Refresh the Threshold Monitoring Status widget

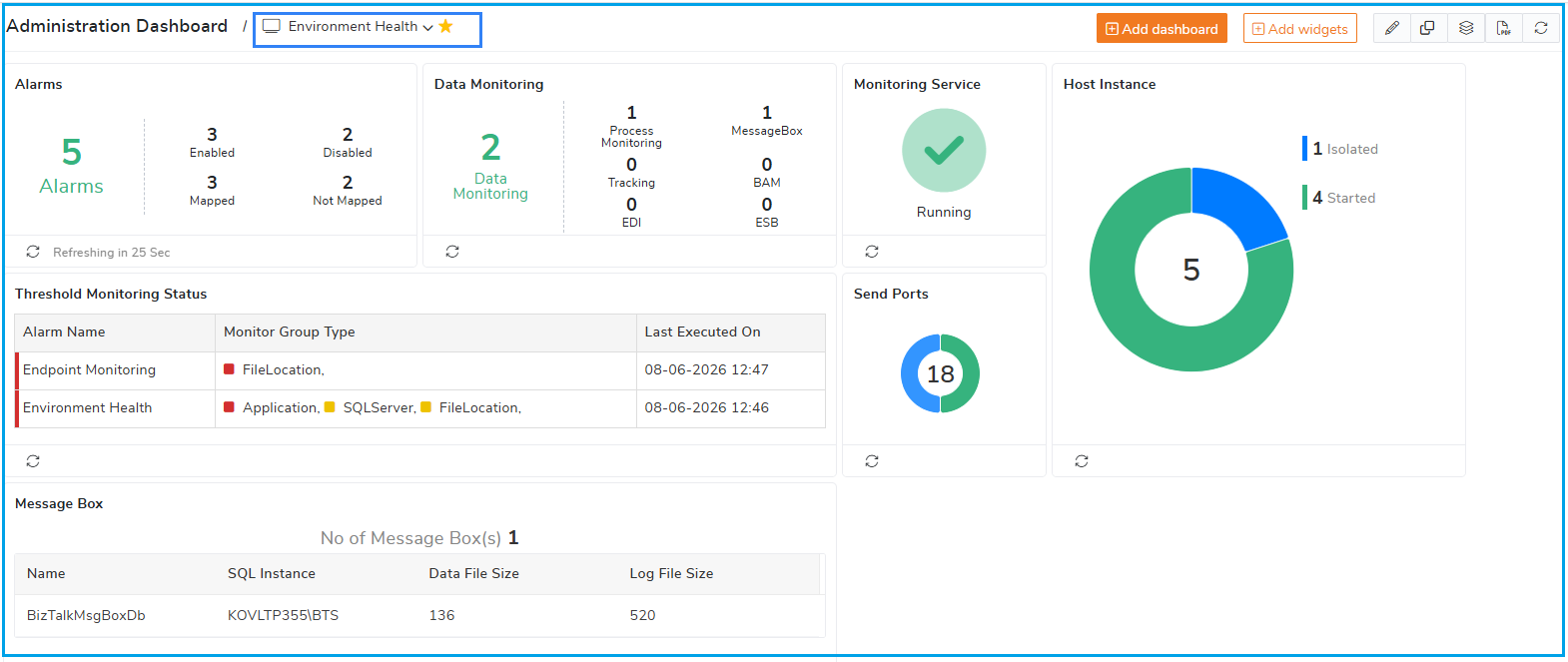pyautogui.click(x=33, y=461)
